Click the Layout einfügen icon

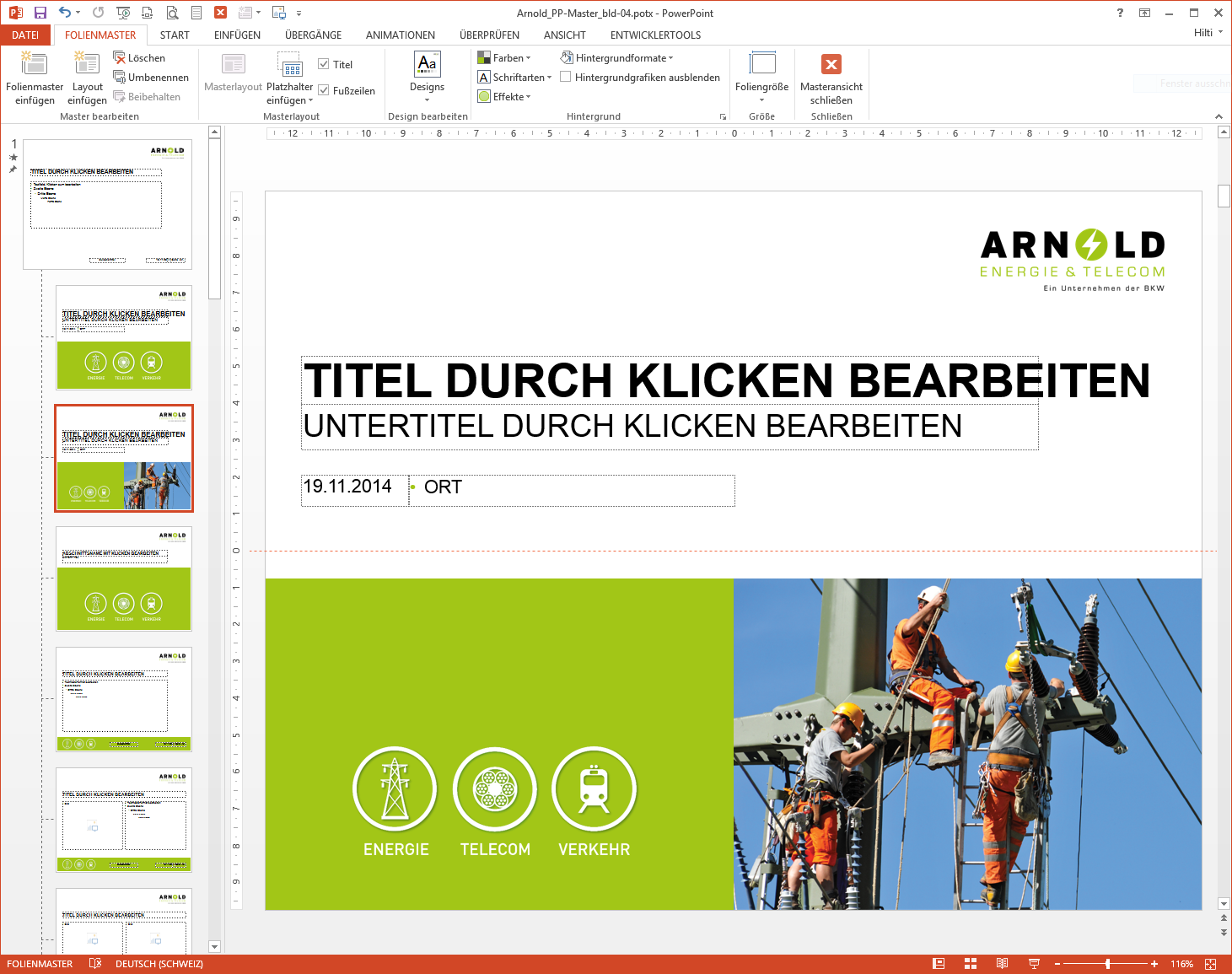click(87, 63)
